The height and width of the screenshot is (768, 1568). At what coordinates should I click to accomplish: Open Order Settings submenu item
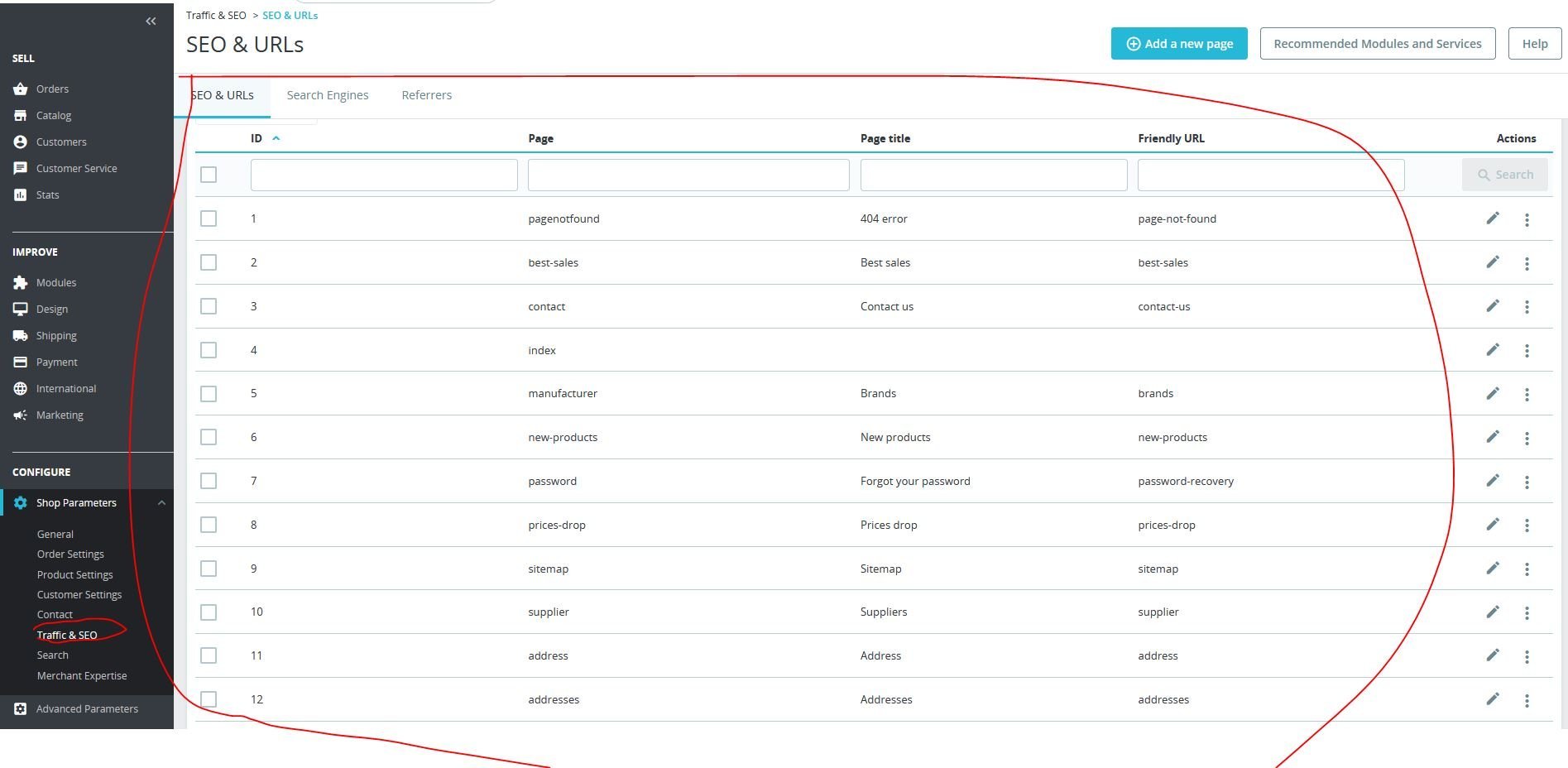click(x=70, y=554)
